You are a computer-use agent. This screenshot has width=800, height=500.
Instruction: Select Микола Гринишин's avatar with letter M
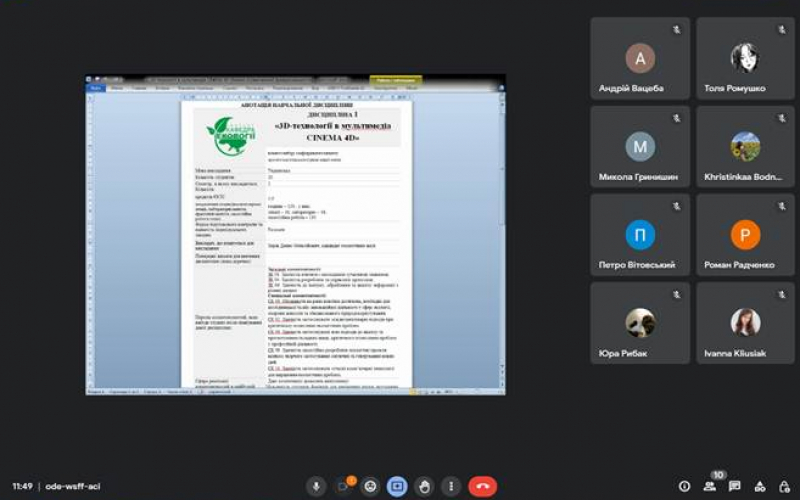pyautogui.click(x=640, y=146)
